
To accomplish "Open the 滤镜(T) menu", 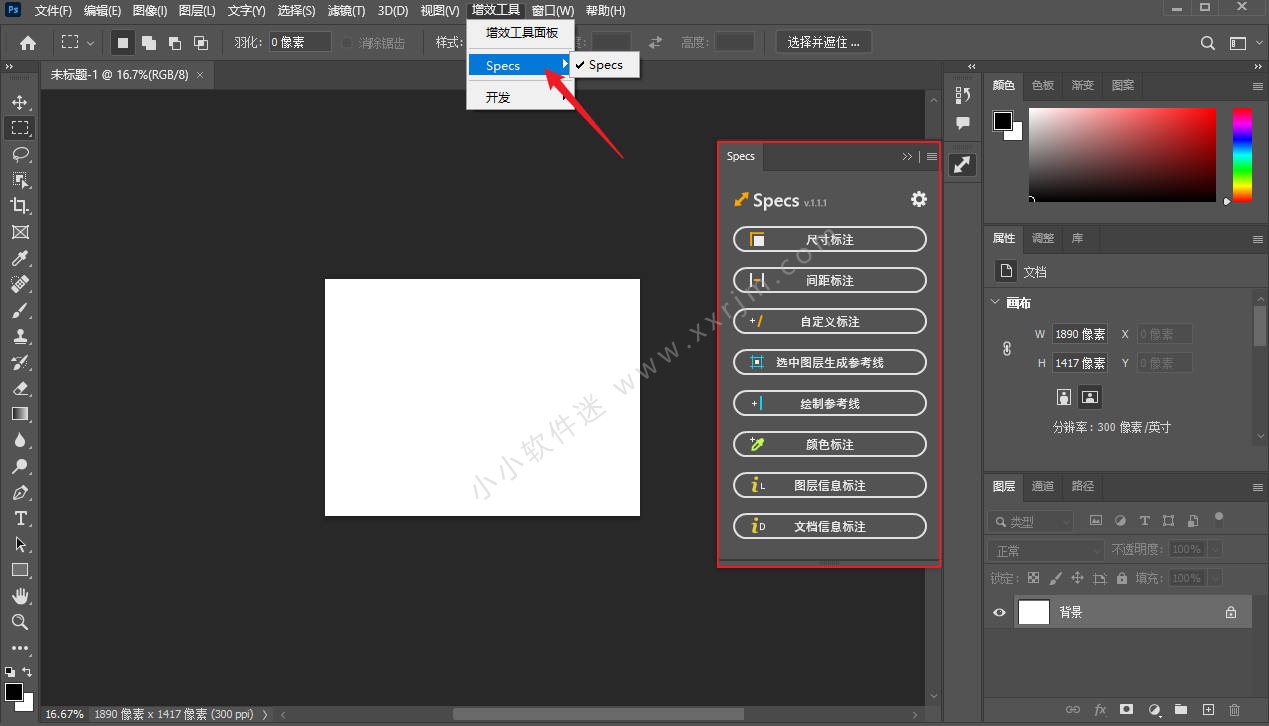I will pos(347,11).
